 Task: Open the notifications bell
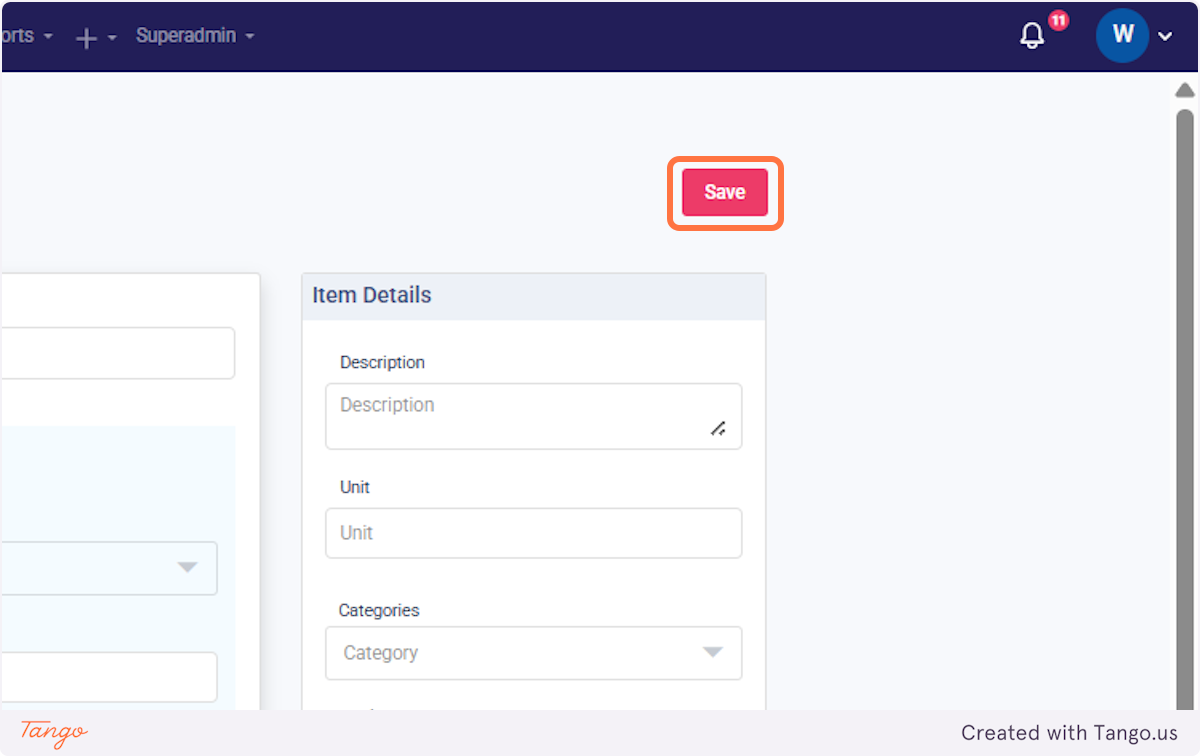point(1032,36)
